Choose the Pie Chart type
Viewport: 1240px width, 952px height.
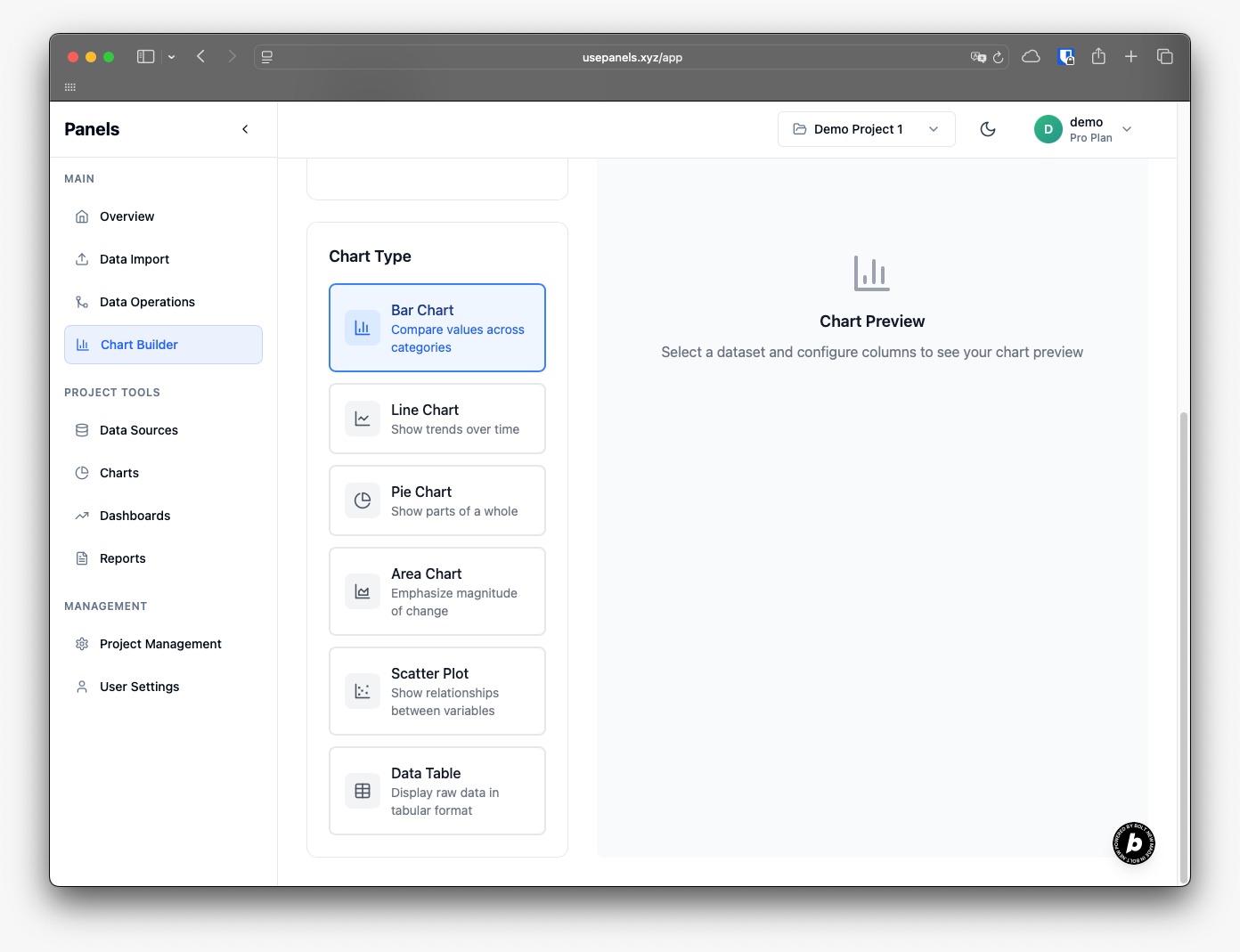[x=437, y=500]
